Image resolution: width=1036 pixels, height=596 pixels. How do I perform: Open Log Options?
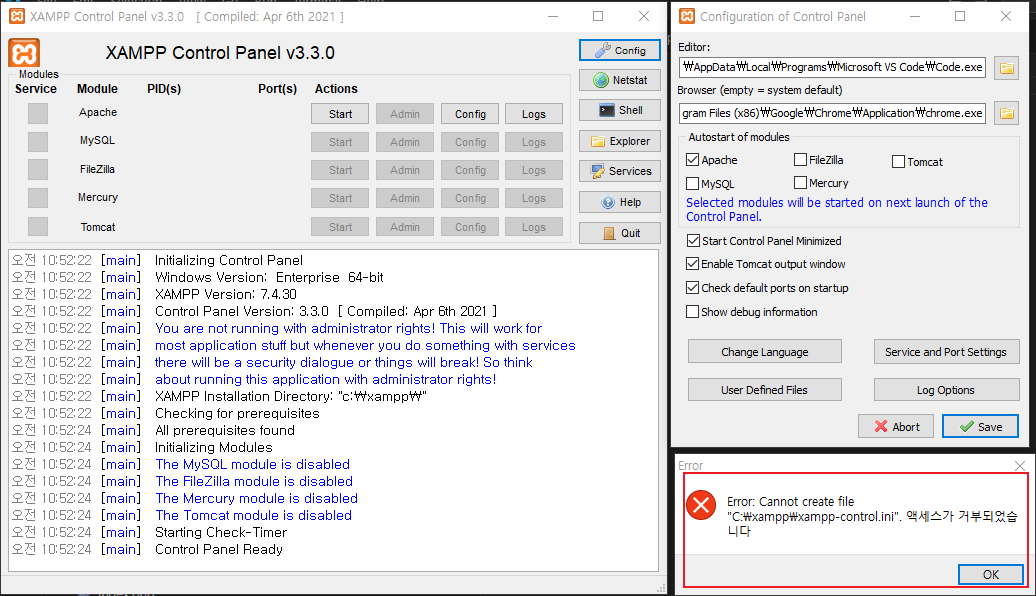coord(946,389)
